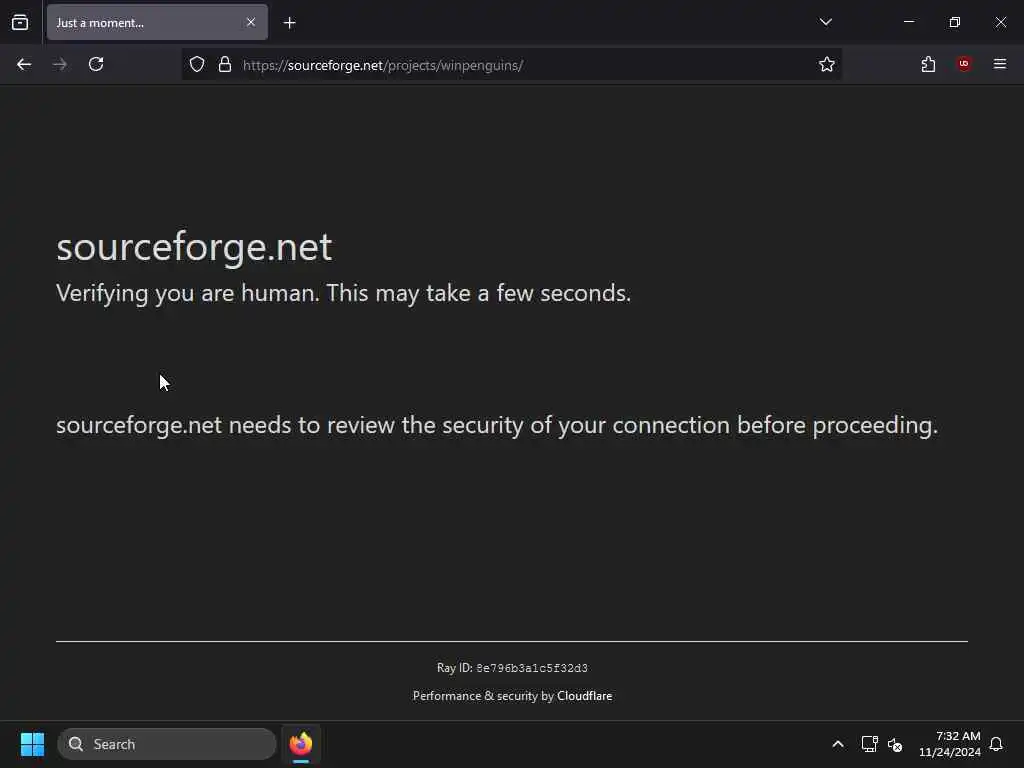The height and width of the screenshot is (768, 1024).
Task: Open the uBlock Origin toolbar icon
Action: point(964,64)
